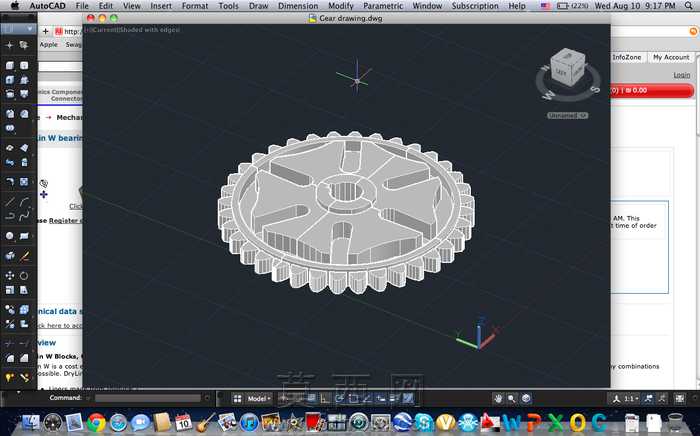Click the plus button in the browser toolbar

45,31
